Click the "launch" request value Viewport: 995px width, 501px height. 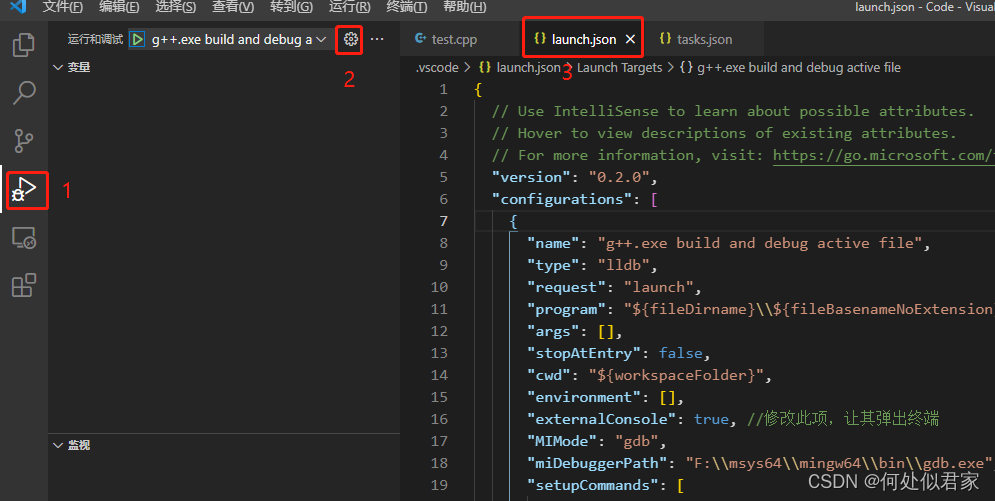pyautogui.click(x=659, y=287)
